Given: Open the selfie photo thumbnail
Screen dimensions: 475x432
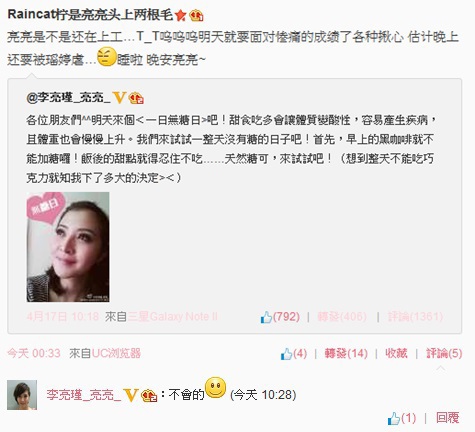Looking at the screenshot, I should pyautogui.click(x=68, y=247).
